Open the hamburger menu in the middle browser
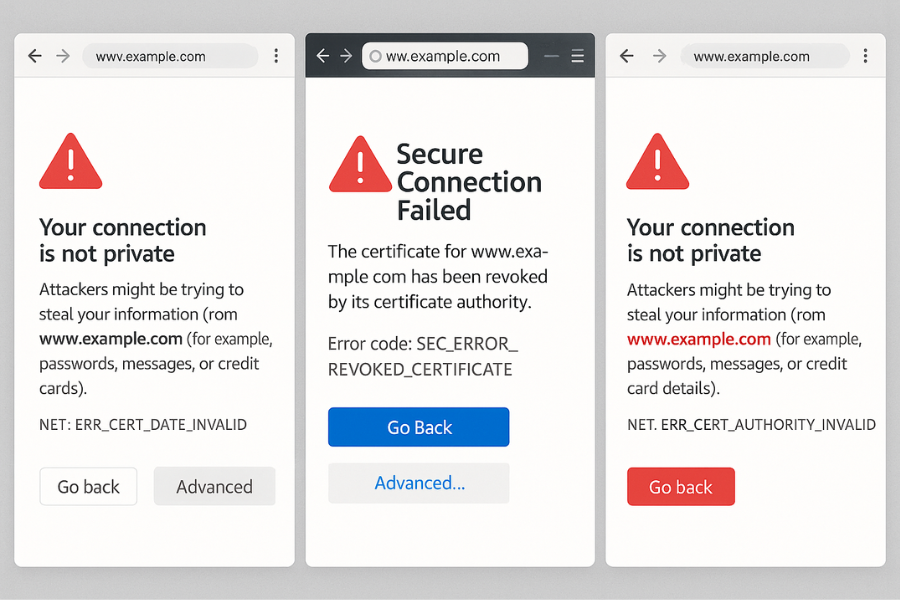Image resolution: width=900 pixels, height=600 pixels. (x=578, y=56)
